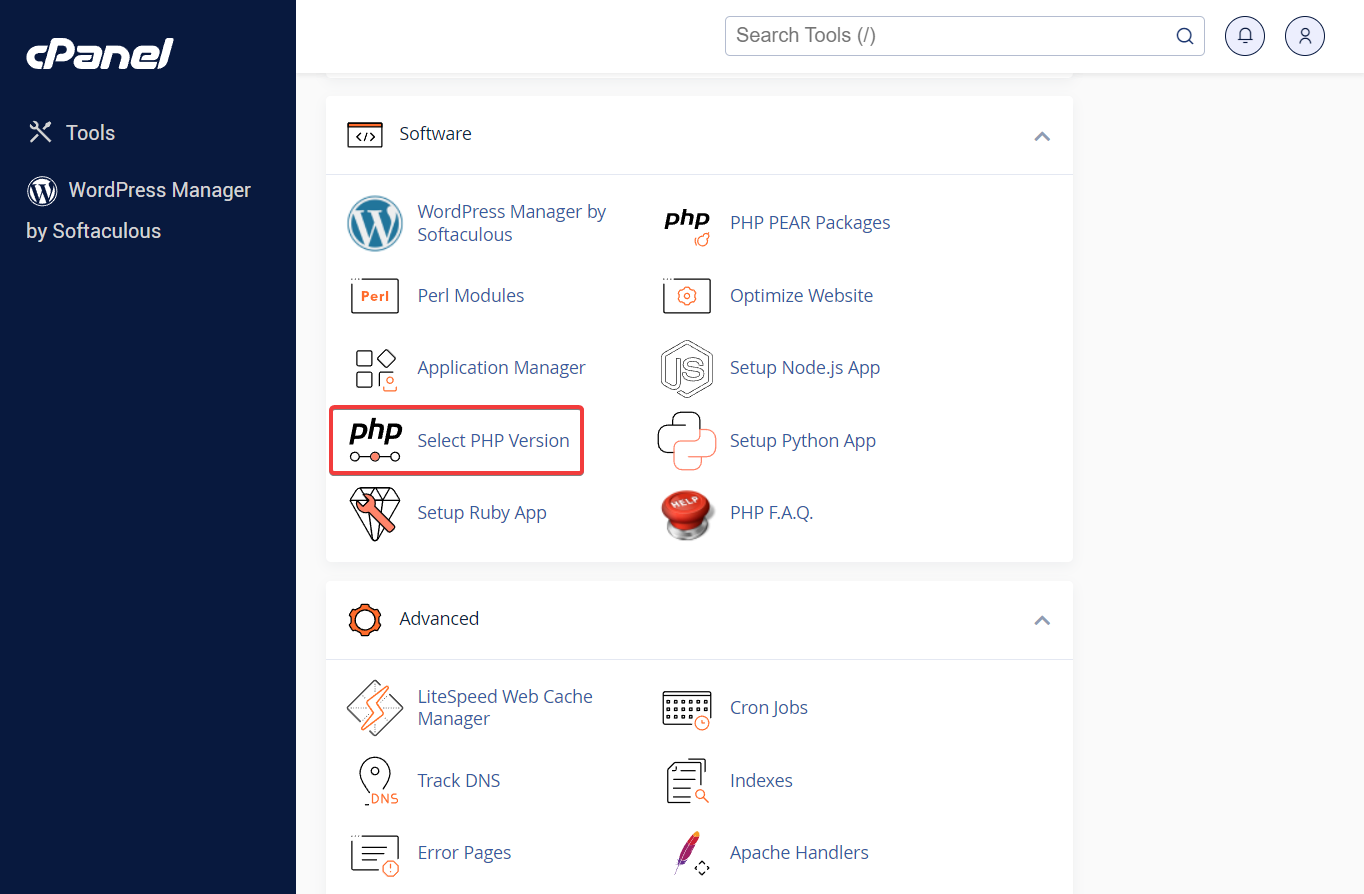The width and height of the screenshot is (1364, 894).
Task: Click the WordPress sidebar logo icon
Action: pos(42,190)
